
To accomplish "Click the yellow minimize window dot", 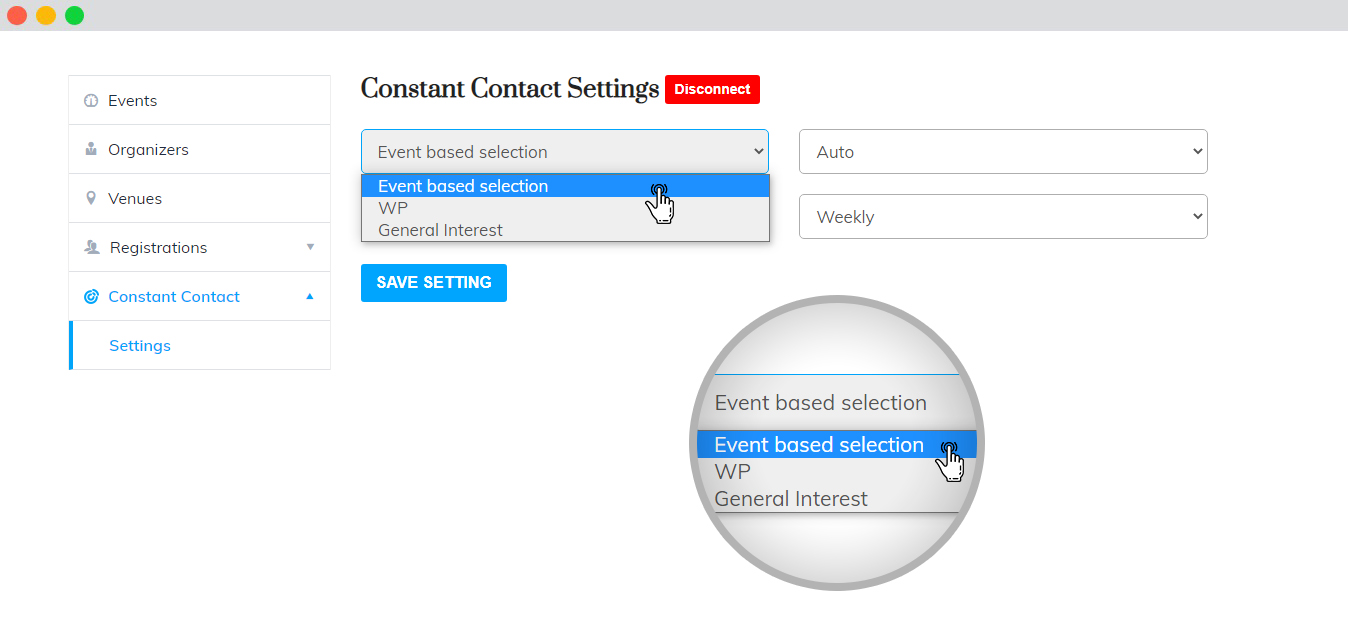I will point(46,15).
